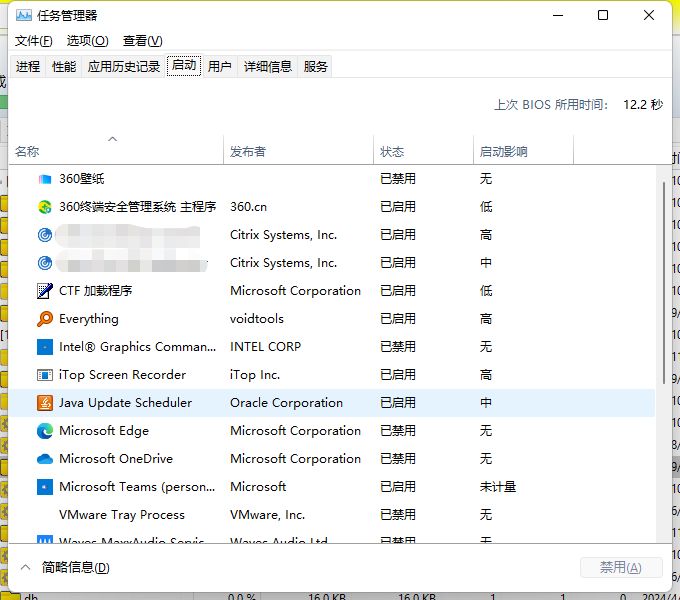Click 已禁用 status in the OneDrive row
This screenshot has width=680, height=600.
click(398, 459)
